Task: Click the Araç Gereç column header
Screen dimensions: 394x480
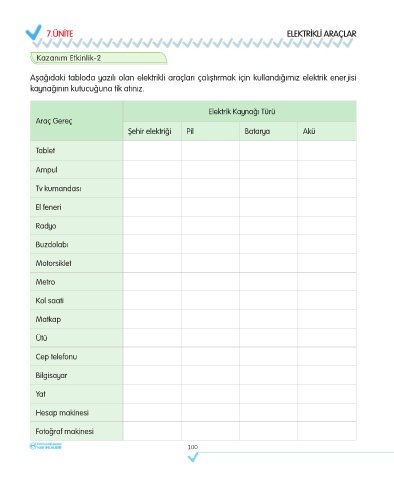Action: tap(54, 121)
